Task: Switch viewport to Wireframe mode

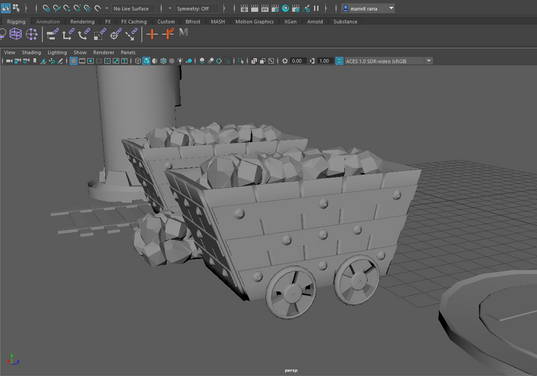Action: 138,61
